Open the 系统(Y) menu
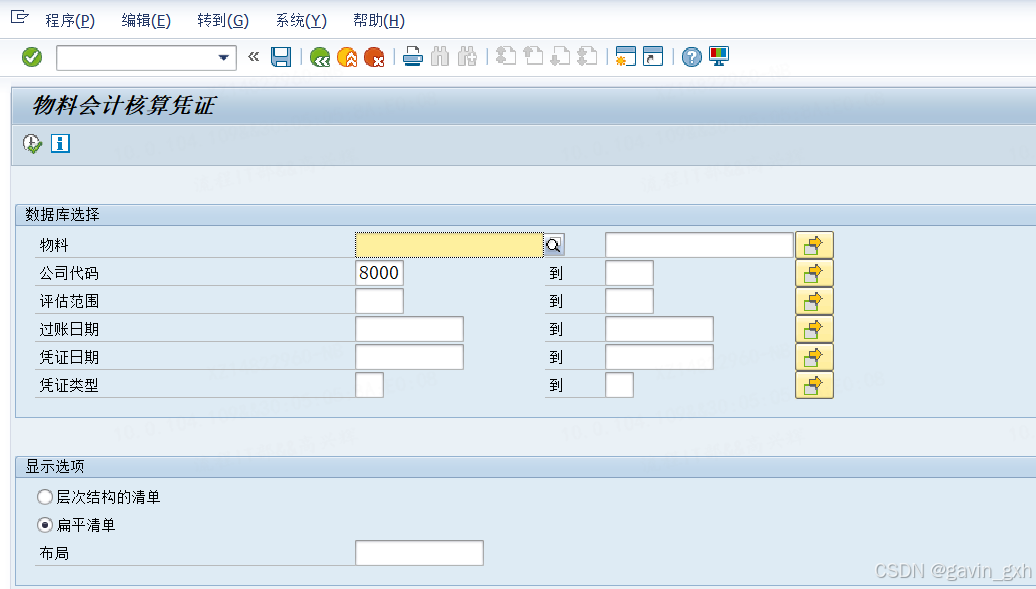 301,20
